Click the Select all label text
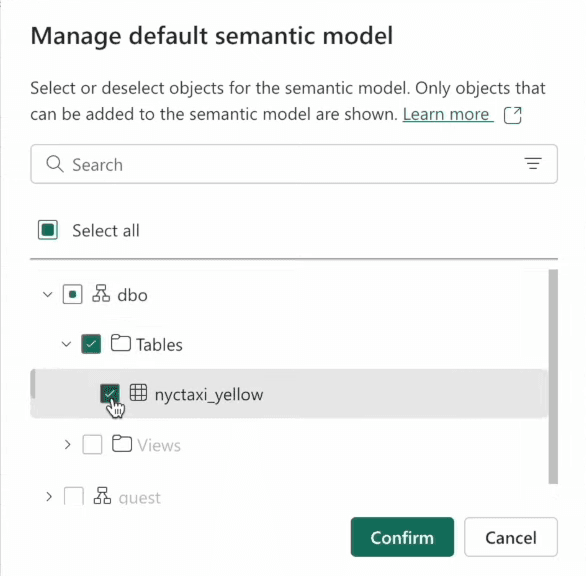This screenshot has width=586, height=576. tap(106, 230)
